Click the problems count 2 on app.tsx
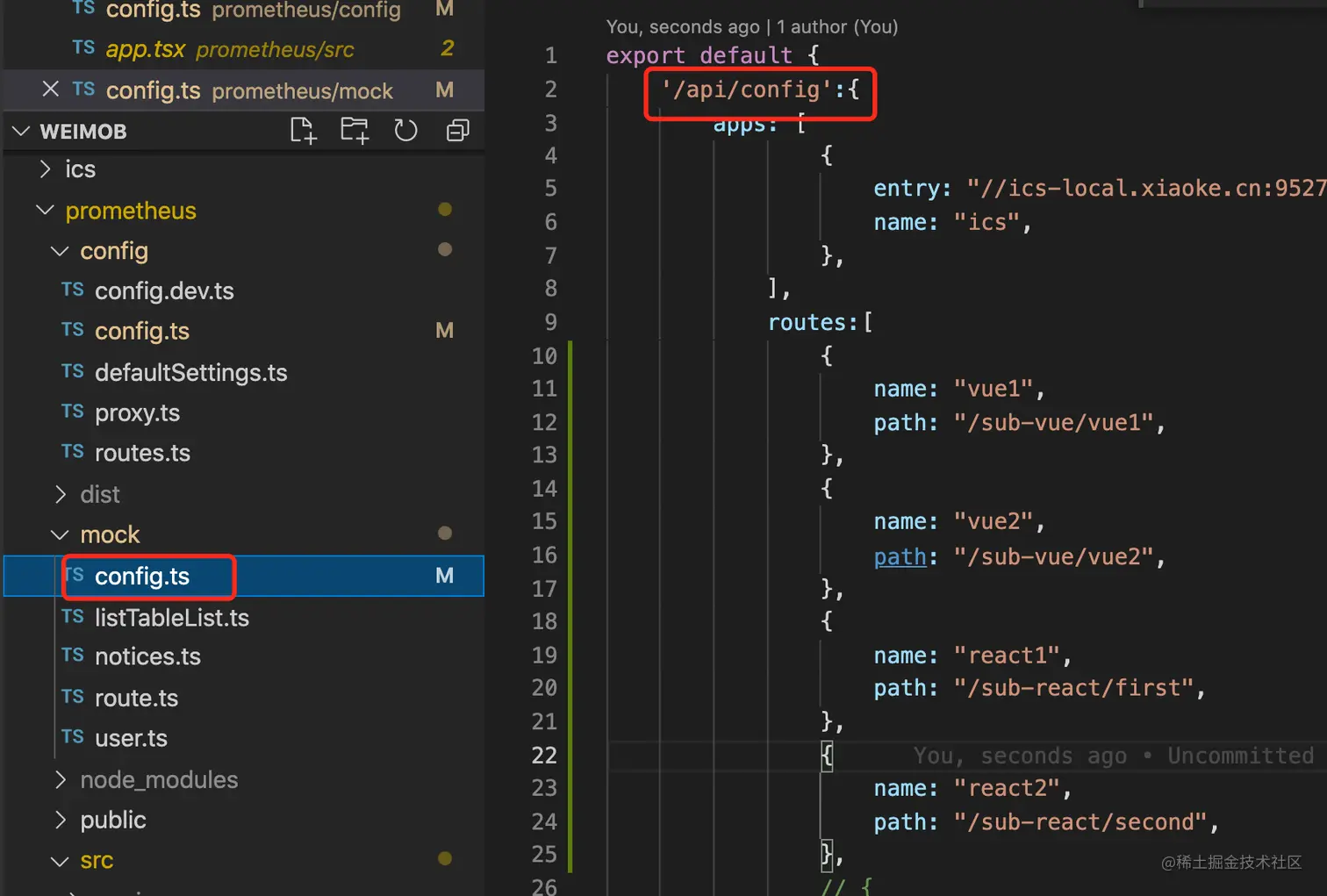The height and width of the screenshot is (896, 1327). tap(448, 48)
